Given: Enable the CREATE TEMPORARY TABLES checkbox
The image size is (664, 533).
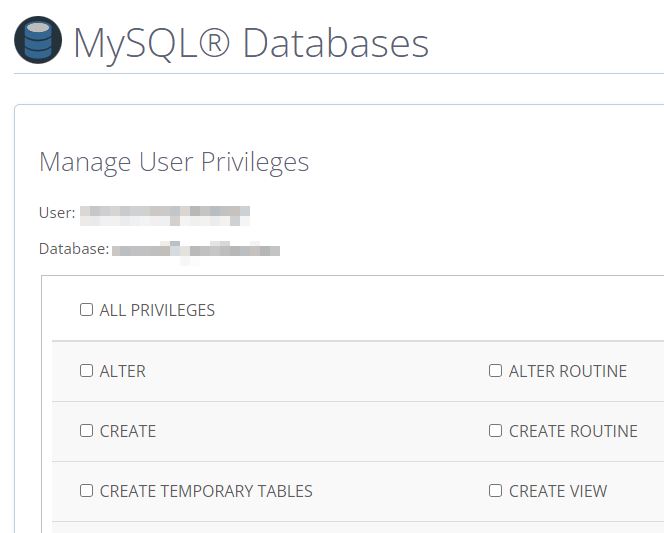Looking at the screenshot, I should (86, 491).
